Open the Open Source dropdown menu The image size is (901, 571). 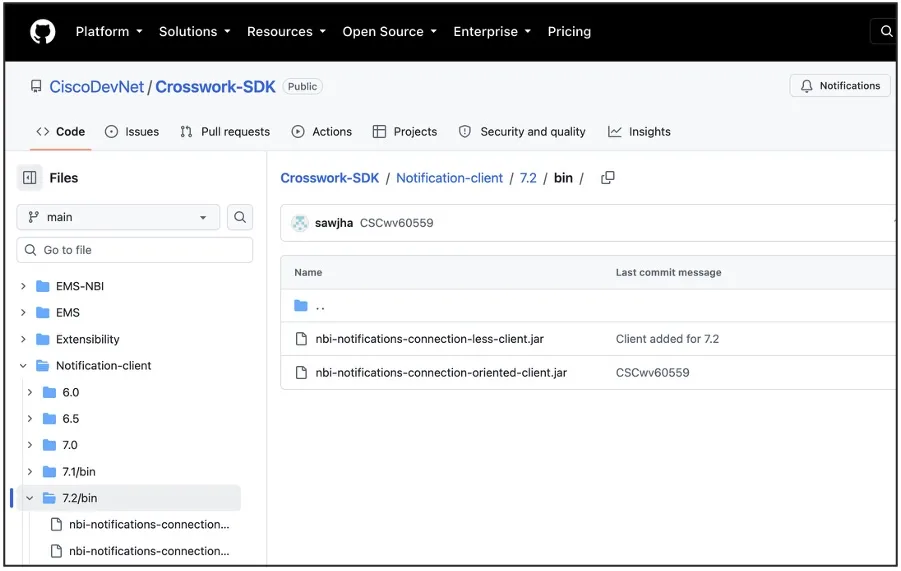click(390, 32)
